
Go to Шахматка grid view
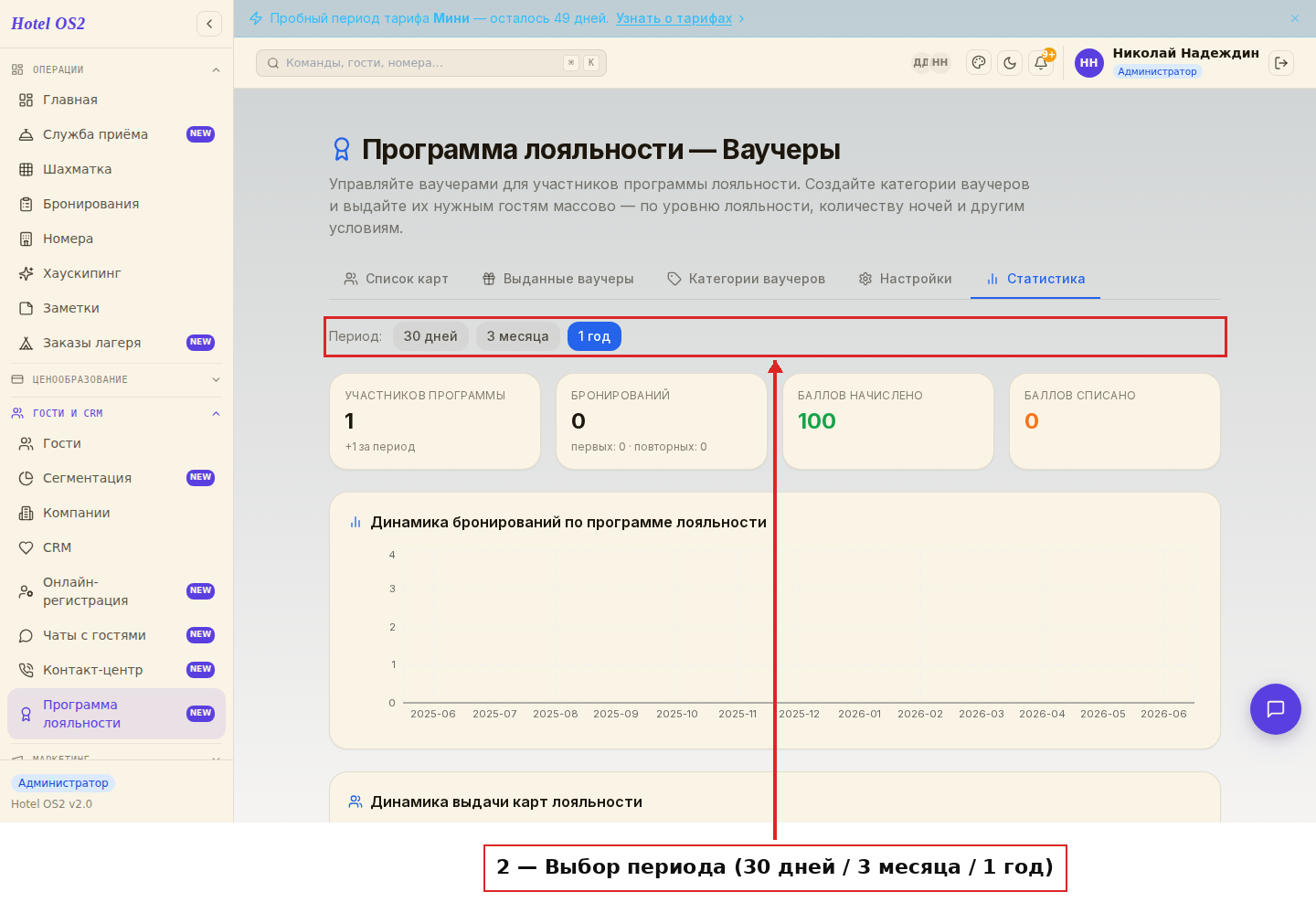click(116, 169)
